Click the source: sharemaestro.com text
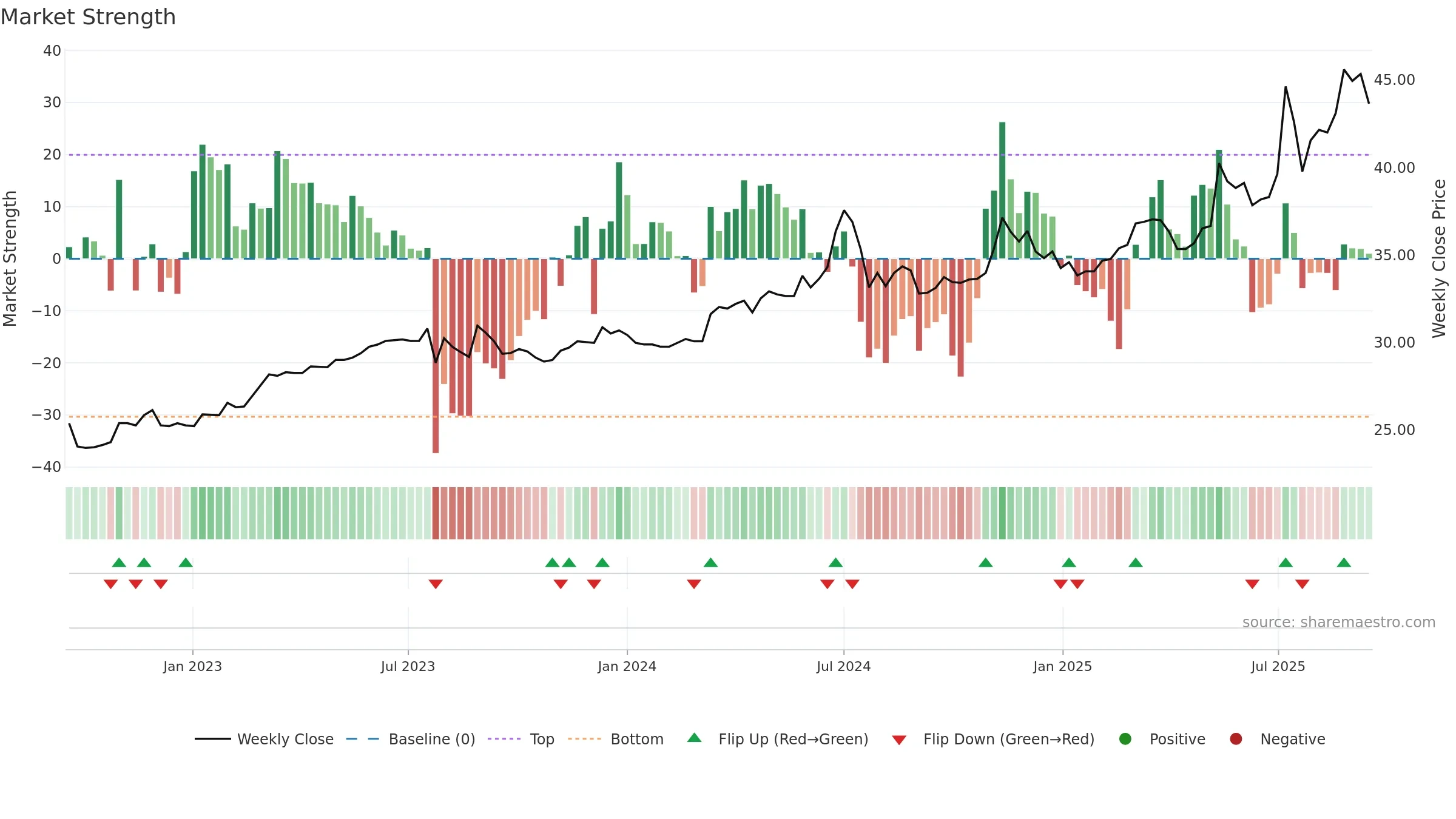The width and height of the screenshot is (1456, 819). (x=1339, y=622)
